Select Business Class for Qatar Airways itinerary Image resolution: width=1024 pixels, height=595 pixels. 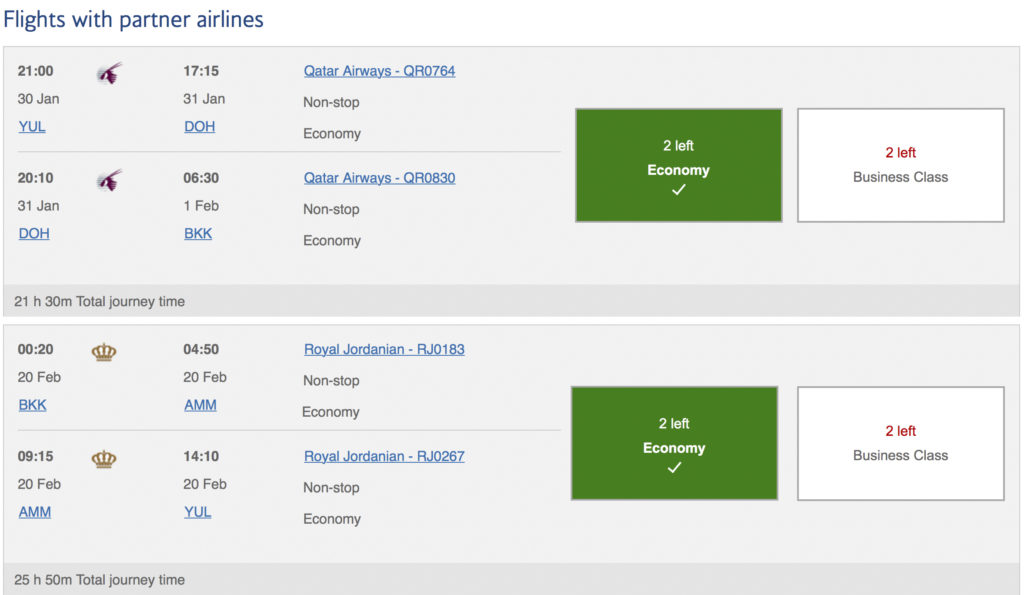900,165
